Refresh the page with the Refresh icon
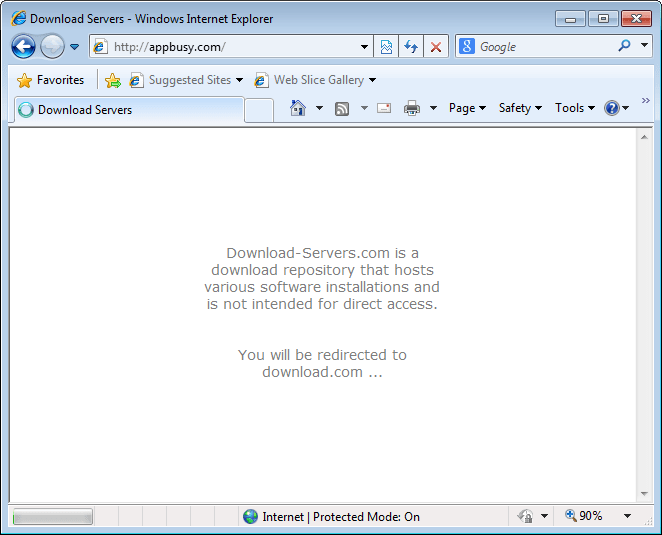The height and width of the screenshot is (535, 662). click(411, 47)
